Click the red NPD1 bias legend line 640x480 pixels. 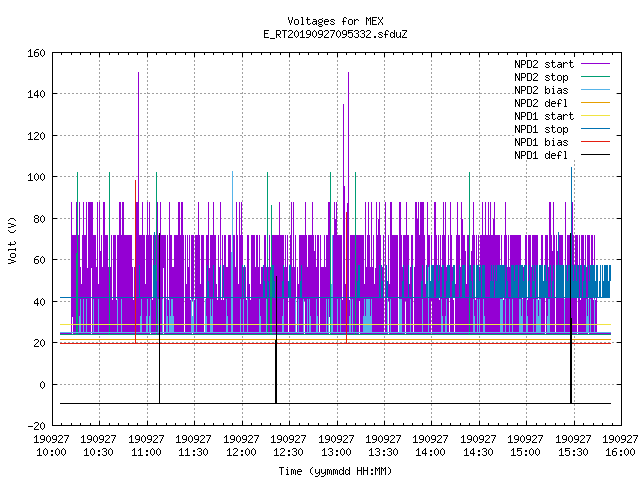pyautogui.click(x=595, y=142)
